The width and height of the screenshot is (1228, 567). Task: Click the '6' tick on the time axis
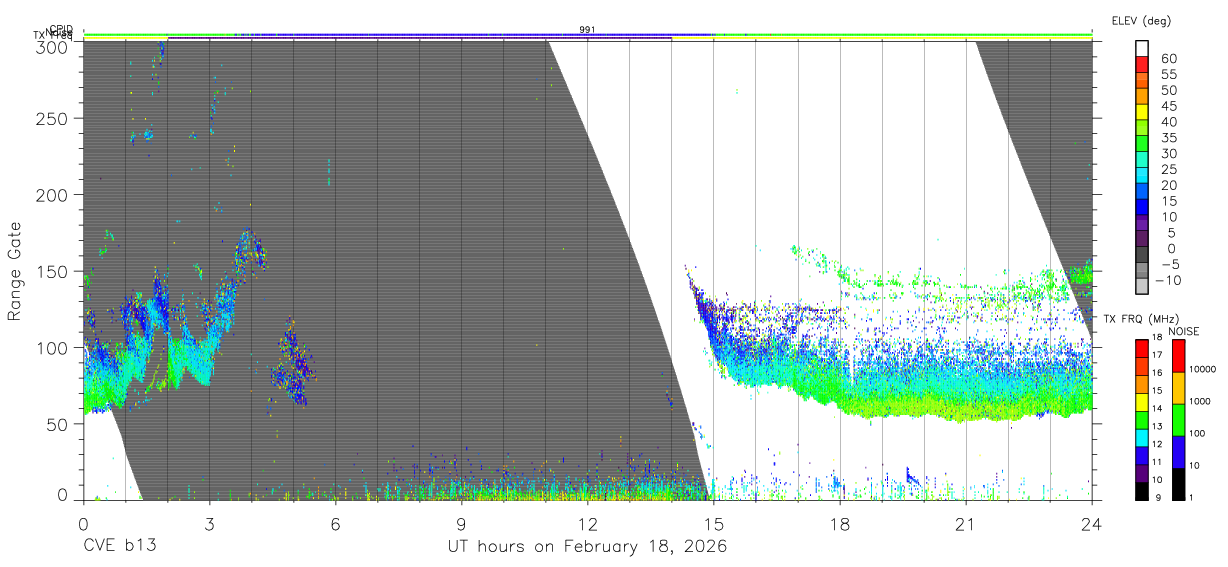click(335, 523)
